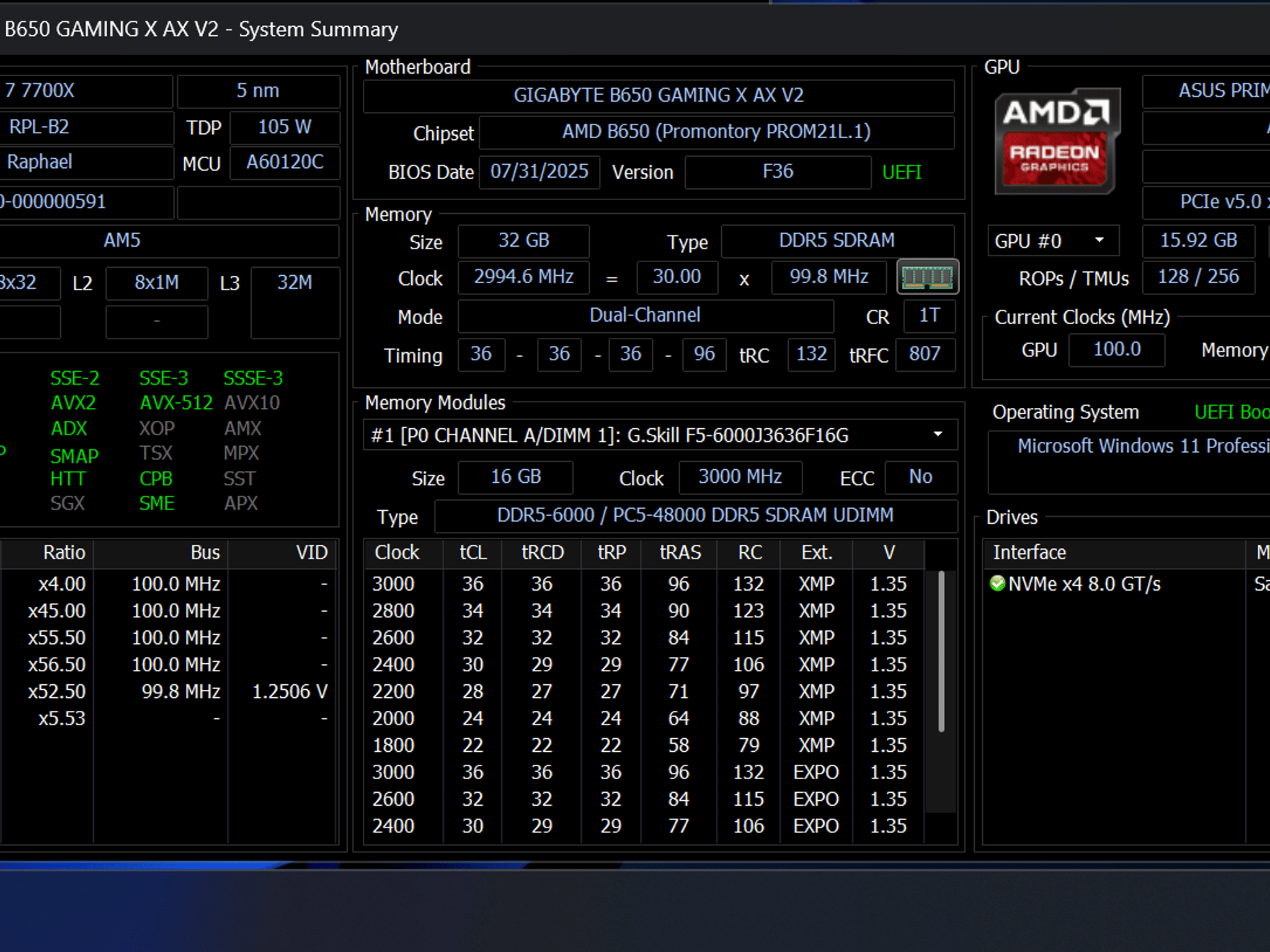Open the GPU #0 selector dropdown
Screen dimensions: 1270x952
1052,240
